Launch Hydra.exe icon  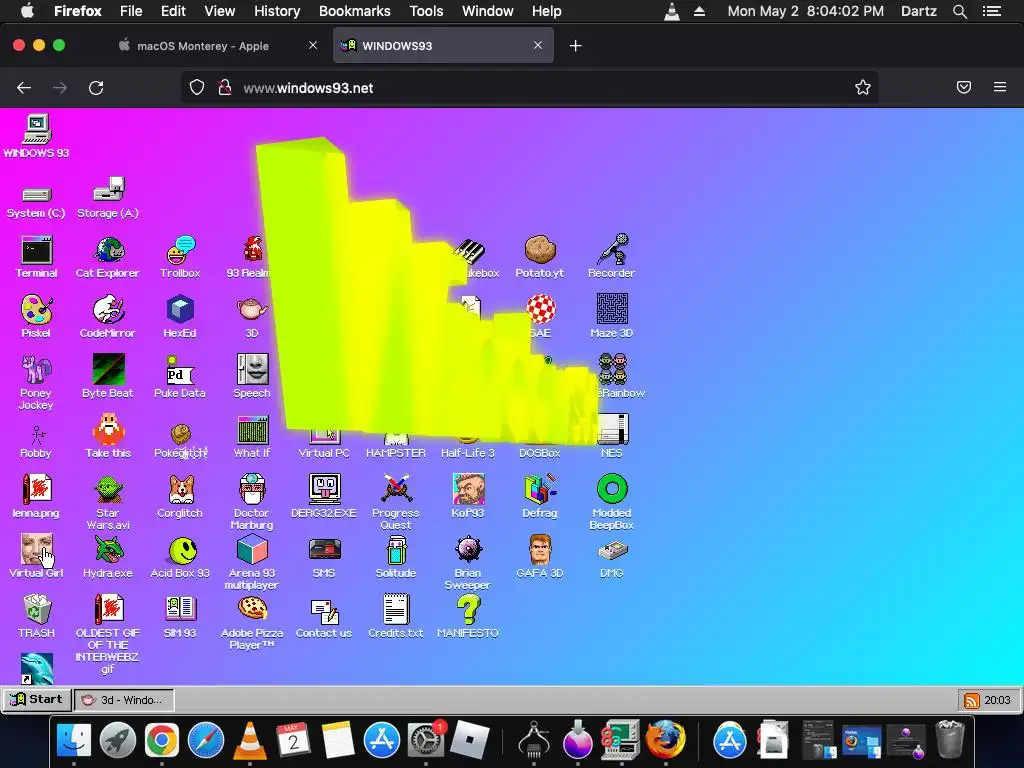(108, 557)
